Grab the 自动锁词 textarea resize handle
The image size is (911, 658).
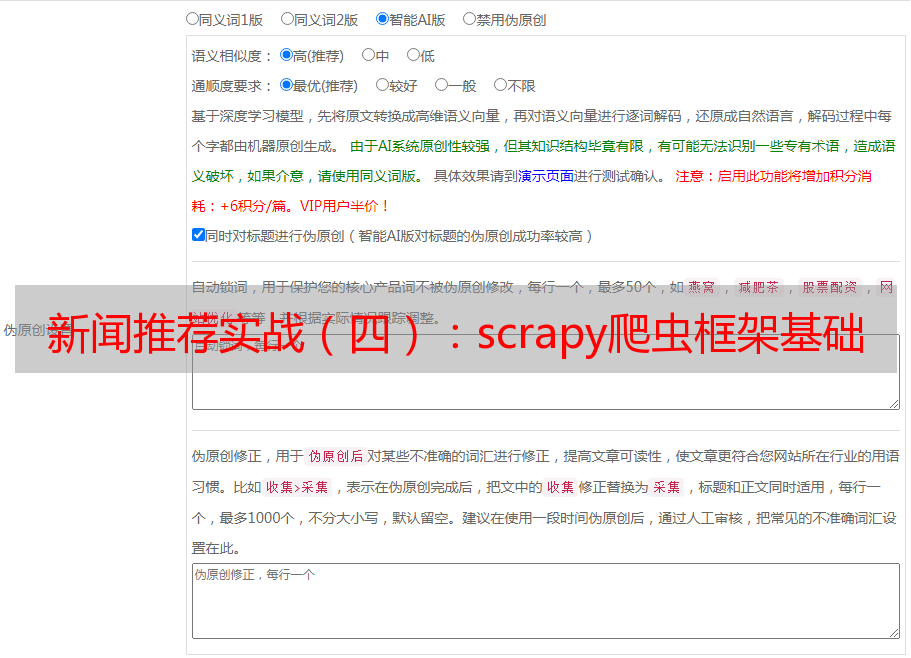click(x=894, y=404)
